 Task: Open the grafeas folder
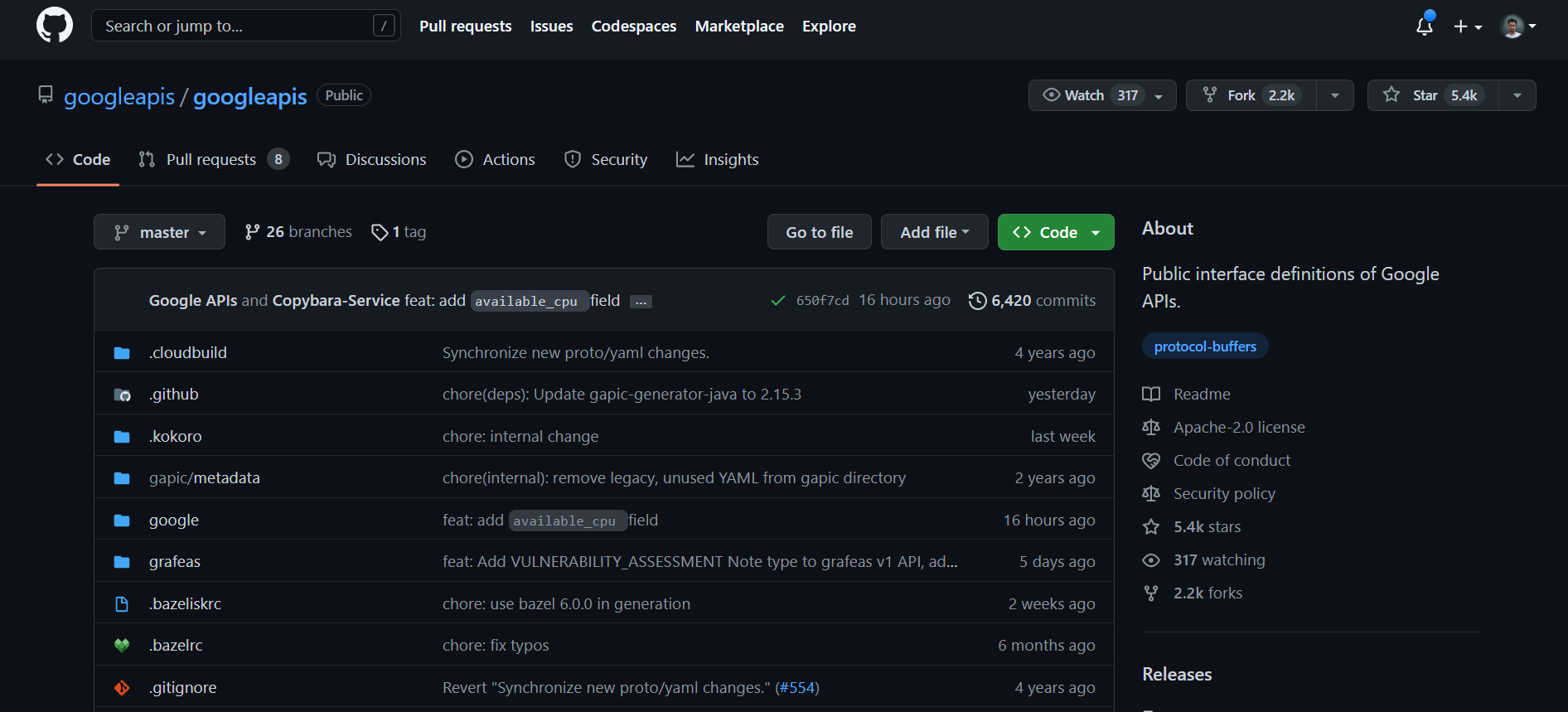(x=175, y=562)
